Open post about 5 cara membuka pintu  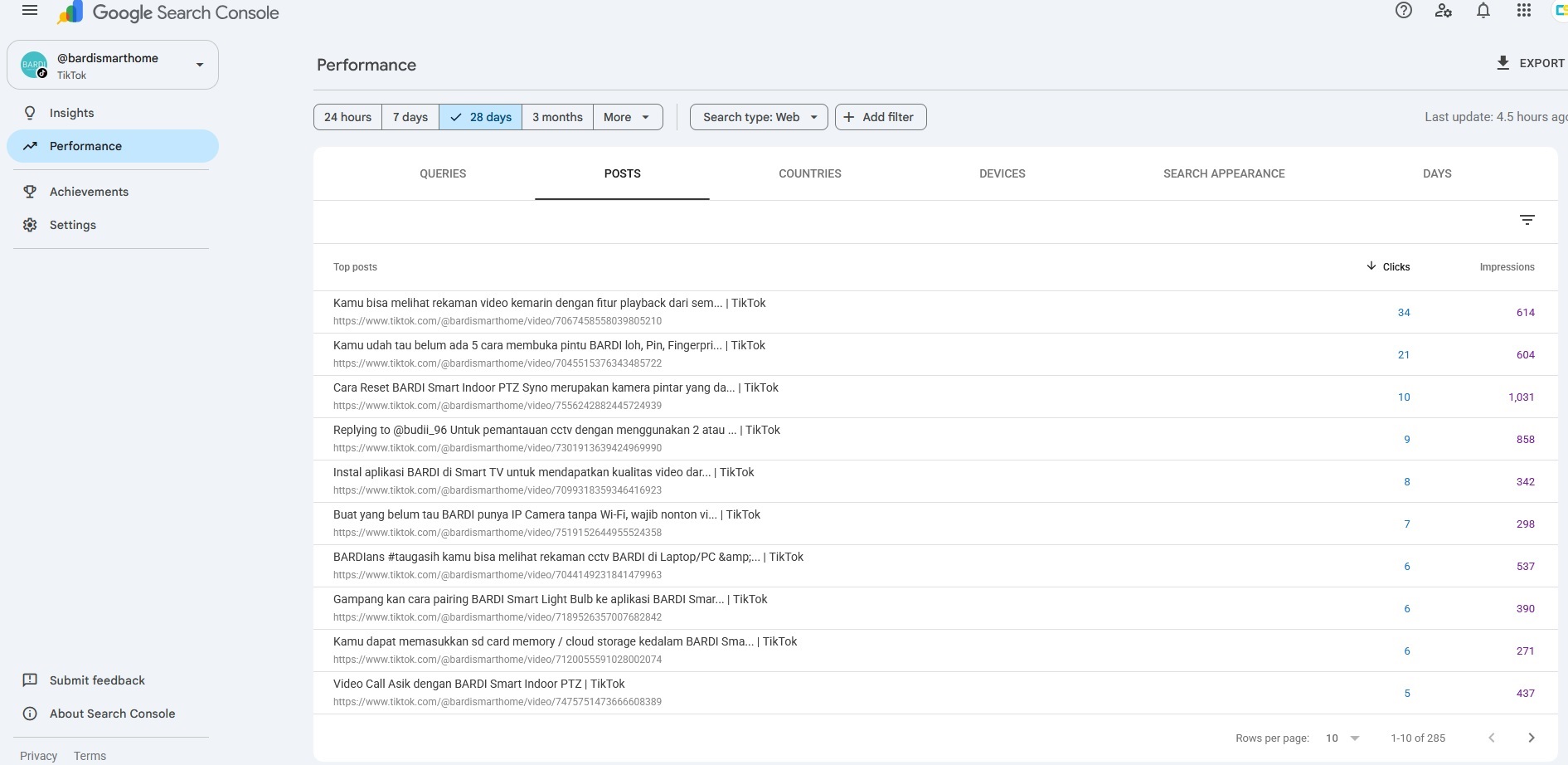click(x=935, y=354)
